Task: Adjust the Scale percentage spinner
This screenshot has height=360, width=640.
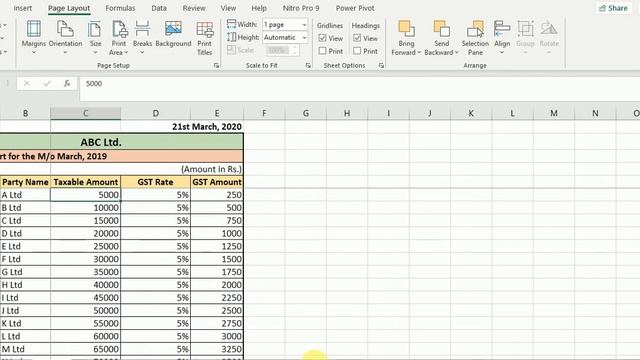Action: click(295, 50)
